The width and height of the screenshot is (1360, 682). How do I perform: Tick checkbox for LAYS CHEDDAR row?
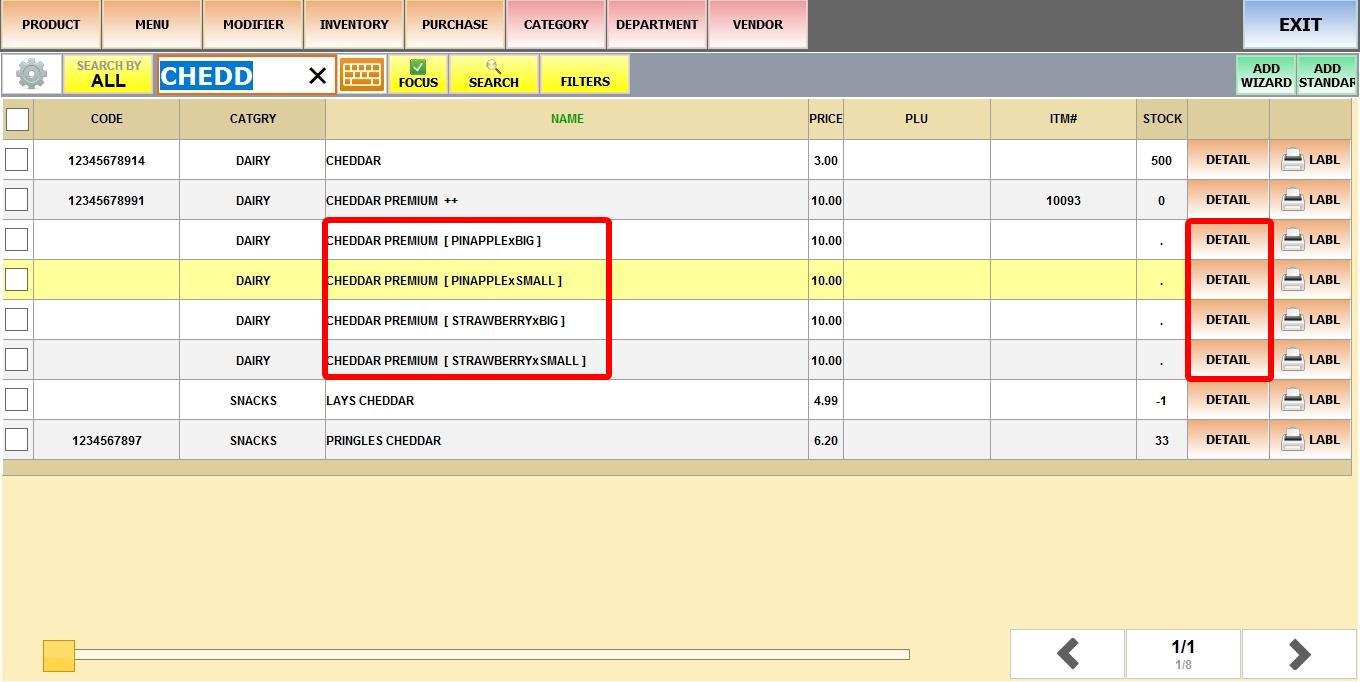(17, 400)
